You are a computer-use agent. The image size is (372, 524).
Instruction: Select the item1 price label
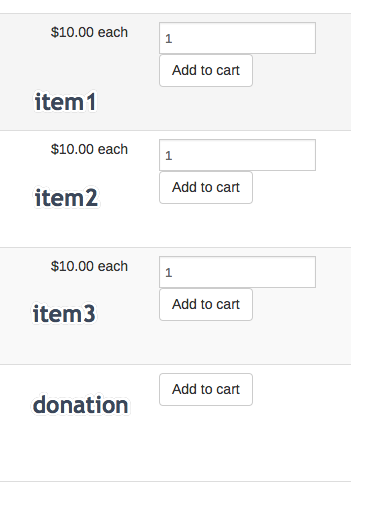click(89, 32)
